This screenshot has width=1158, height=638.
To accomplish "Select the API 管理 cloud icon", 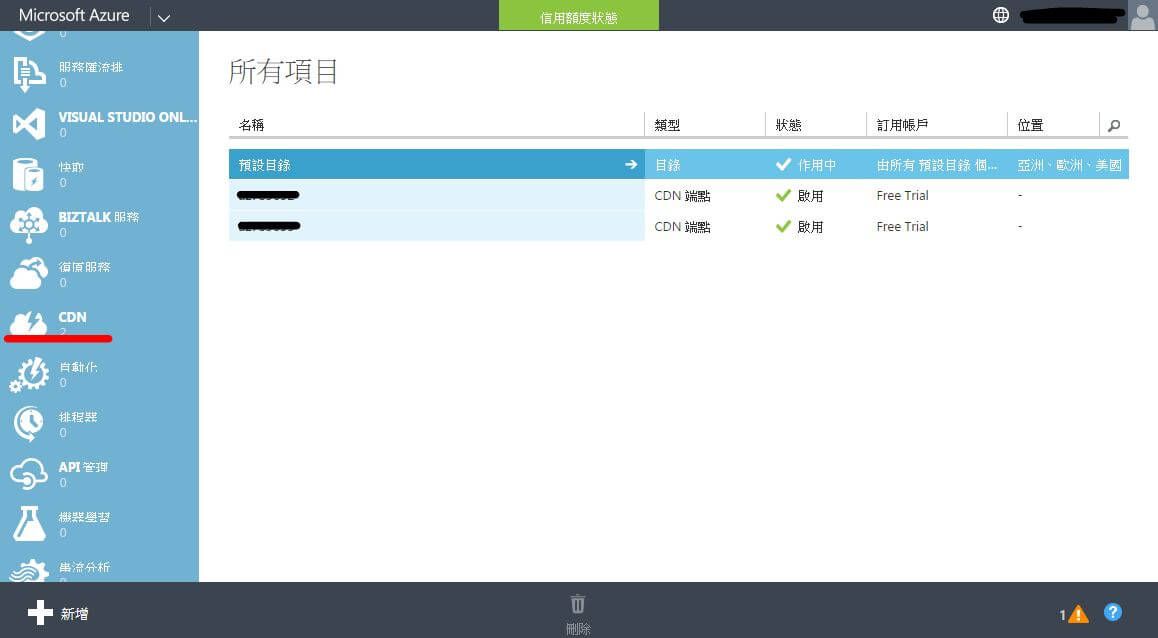I will coord(29,474).
